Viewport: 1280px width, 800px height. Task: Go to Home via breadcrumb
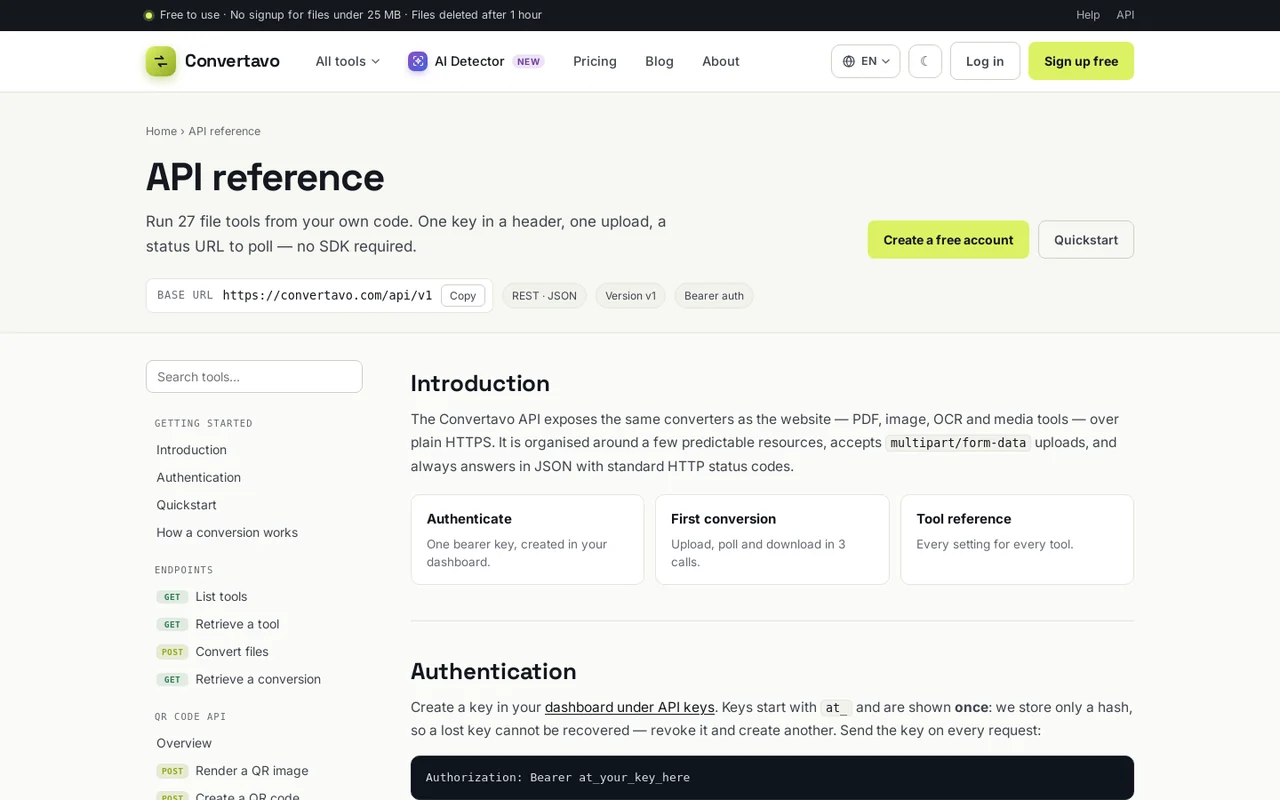coord(161,131)
